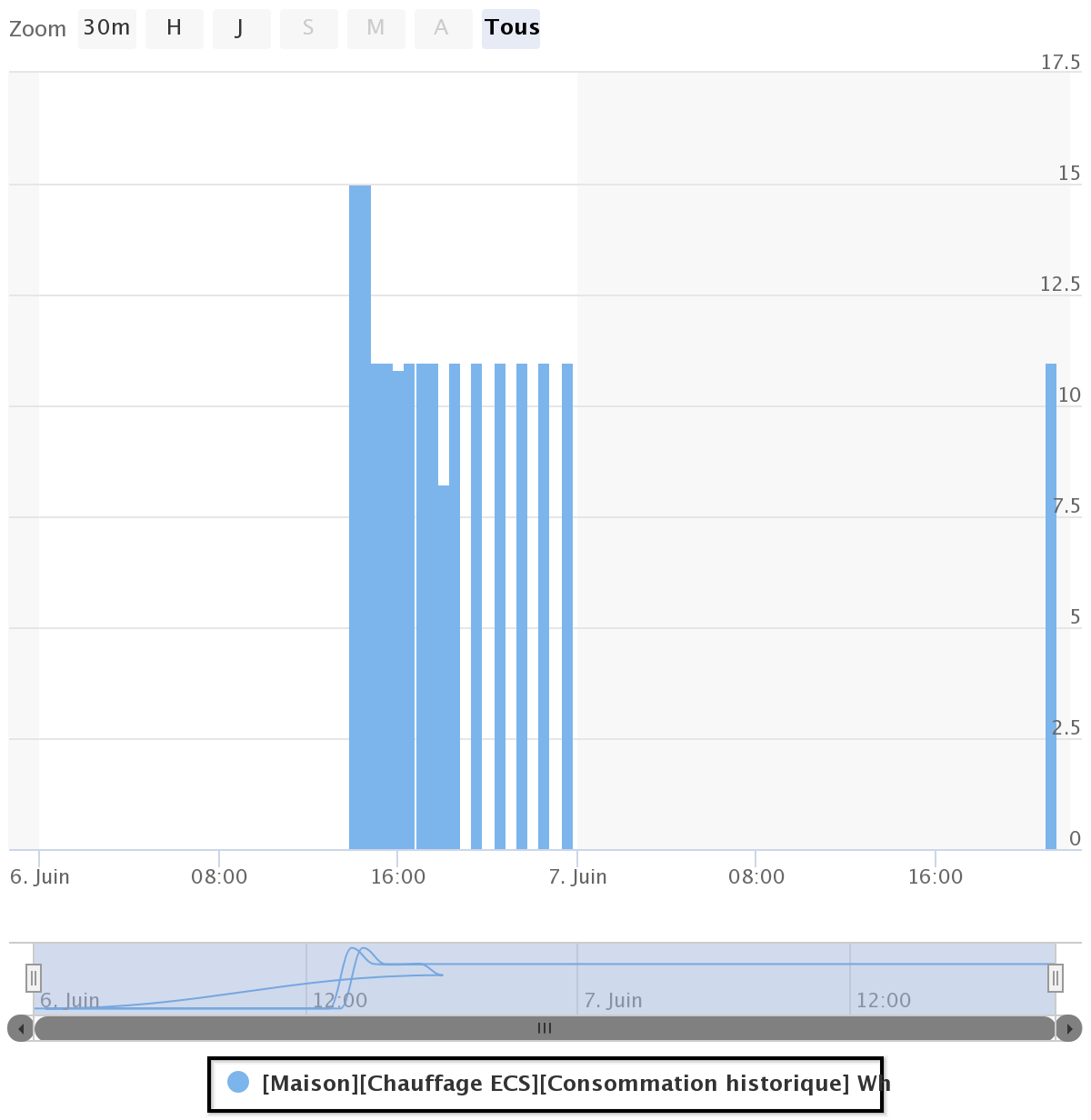Click the first '08:00' axis label
This screenshot has width=1091, height=1120.
pyautogui.click(x=219, y=877)
